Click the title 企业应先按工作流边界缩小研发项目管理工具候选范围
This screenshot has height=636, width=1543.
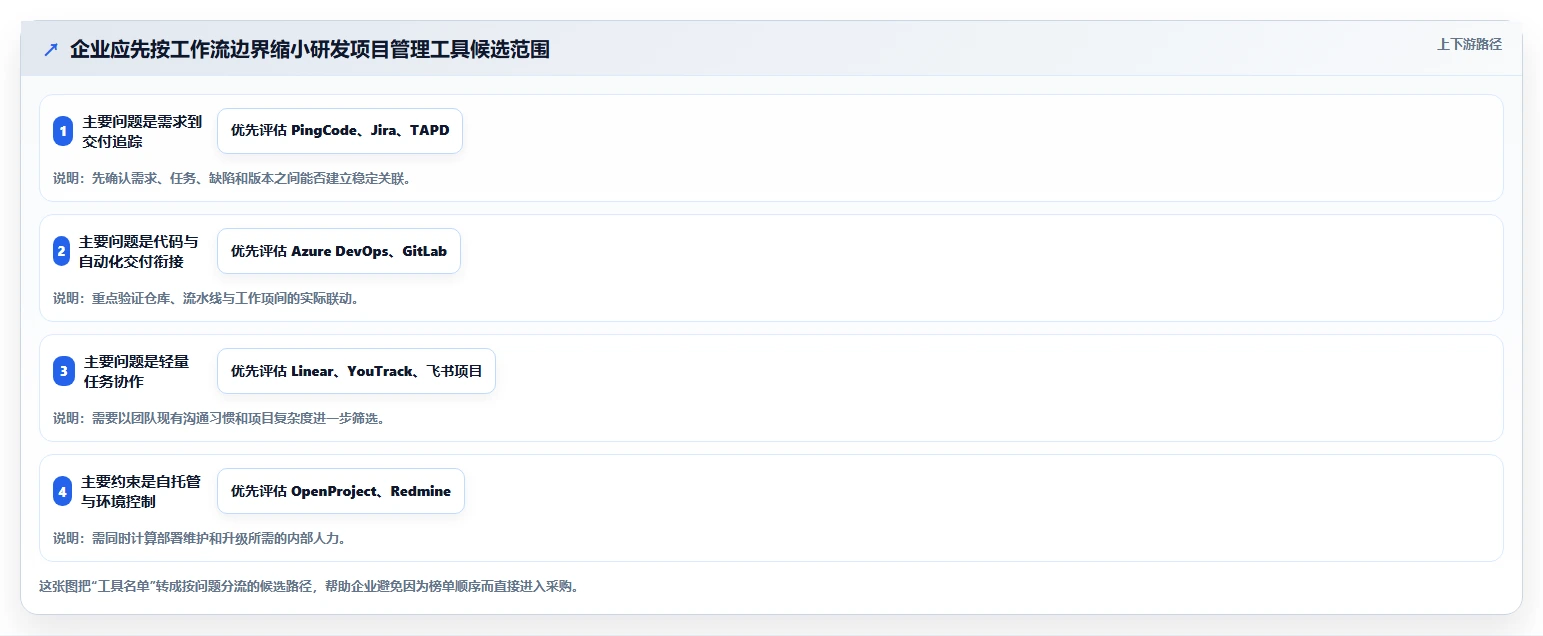[x=310, y=49]
